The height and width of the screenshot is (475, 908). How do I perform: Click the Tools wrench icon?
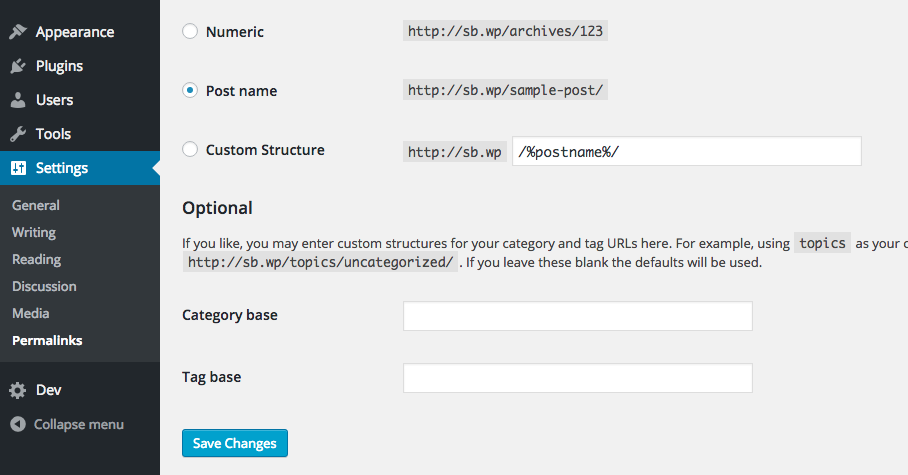pyautogui.click(x=18, y=134)
